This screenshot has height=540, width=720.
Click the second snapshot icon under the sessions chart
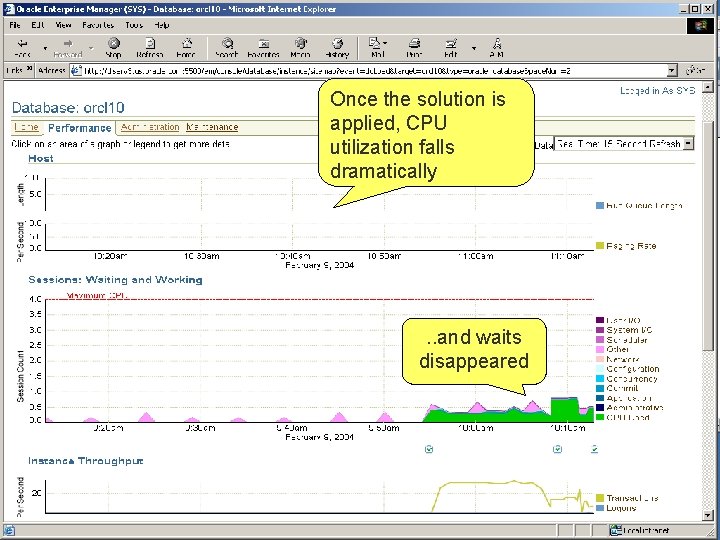pyautogui.click(x=557, y=449)
